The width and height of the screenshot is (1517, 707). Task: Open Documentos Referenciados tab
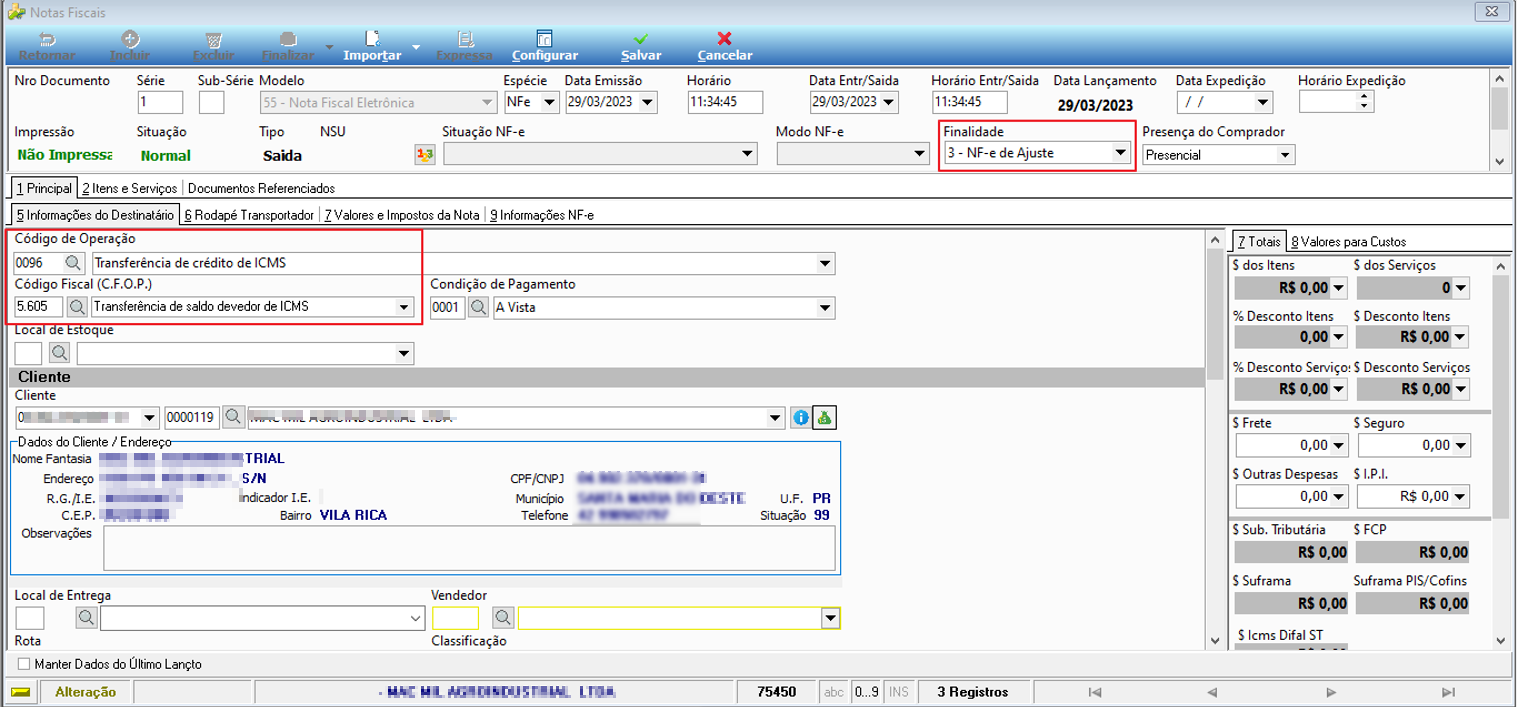[261, 188]
